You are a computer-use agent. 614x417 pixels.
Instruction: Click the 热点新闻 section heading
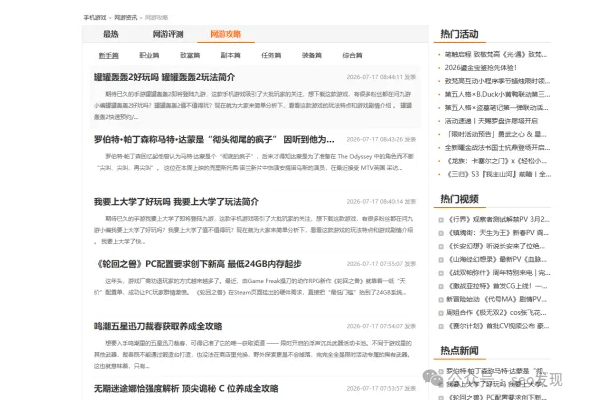click(459, 350)
